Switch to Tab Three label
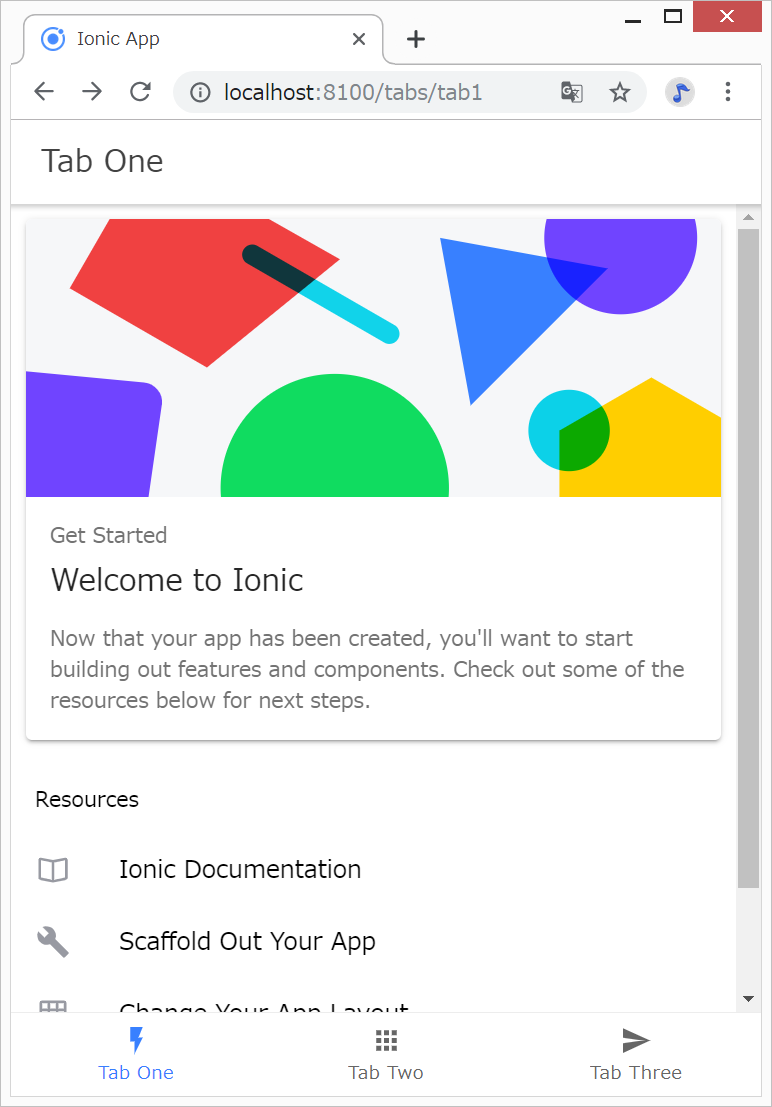 pyautogui.click(x=636, y=1072)
